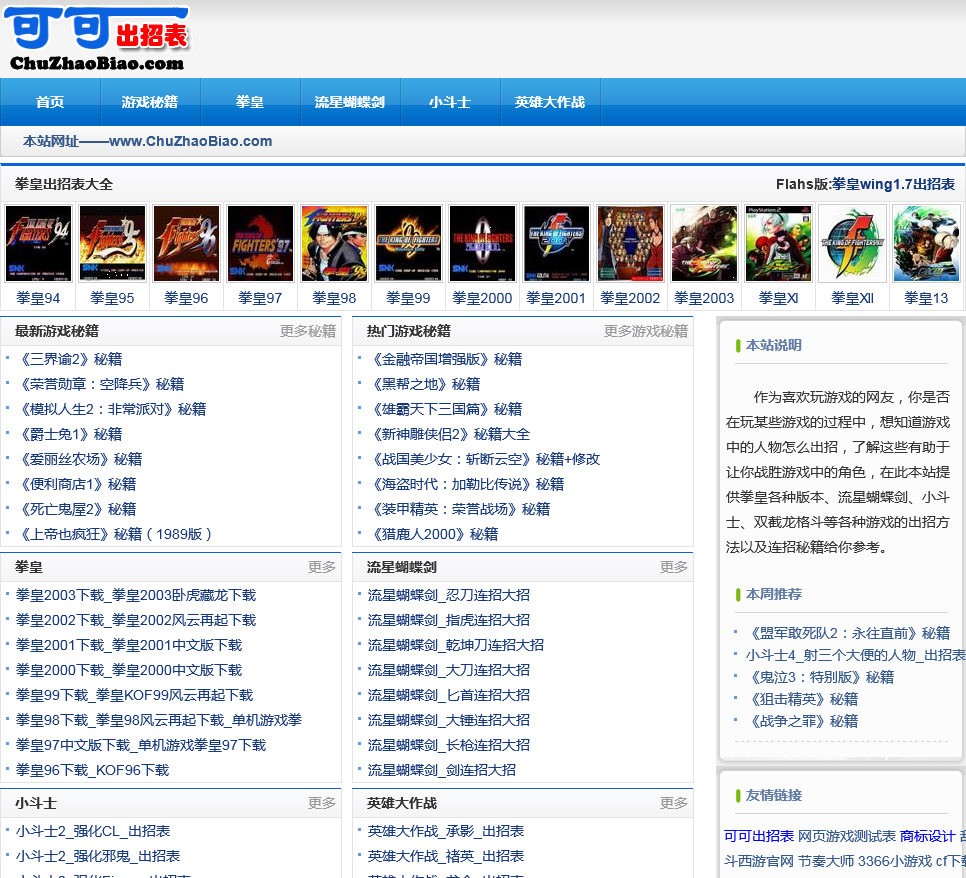
Task: Open 拳皇2003下载_拳皇2003卧虎藏龙下载 link
Action: pyautogui.click(x=136, y=595)
